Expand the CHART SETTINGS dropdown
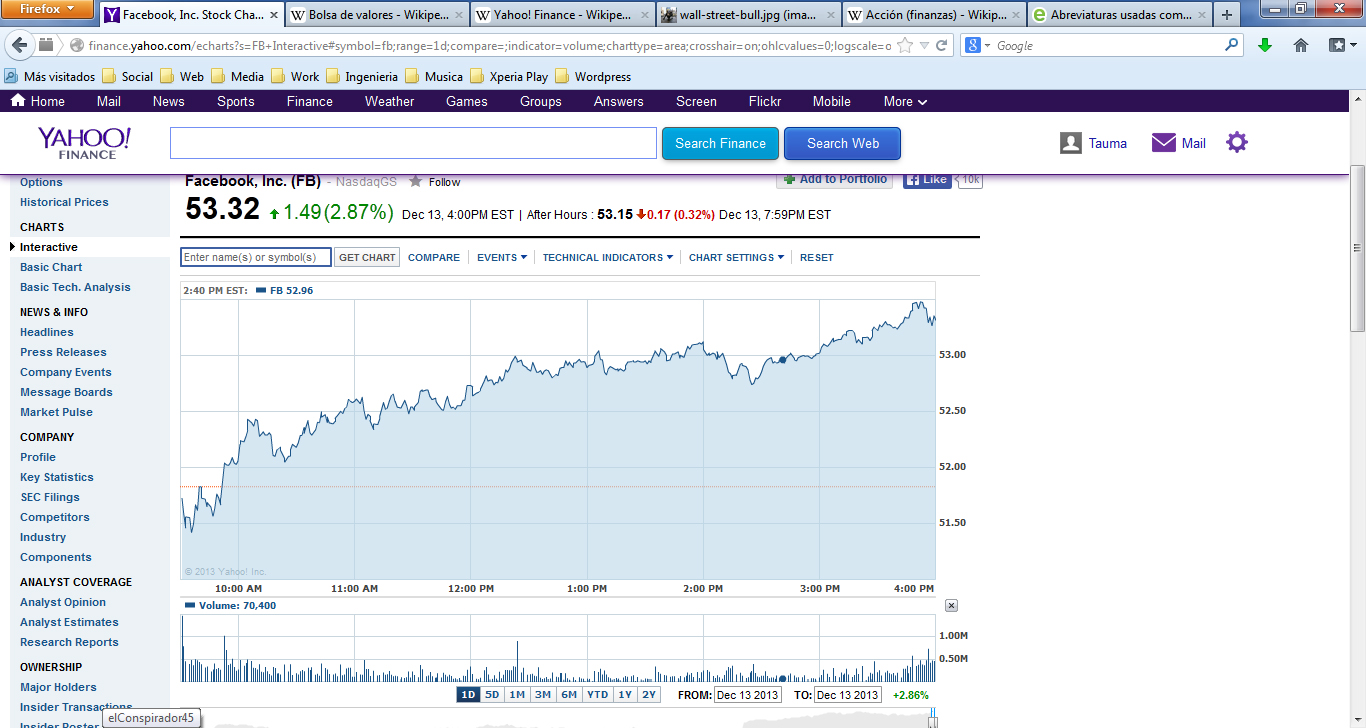The width and height of the screenshot is (1366, 728). pyautogui.click(x=737, y=257)
